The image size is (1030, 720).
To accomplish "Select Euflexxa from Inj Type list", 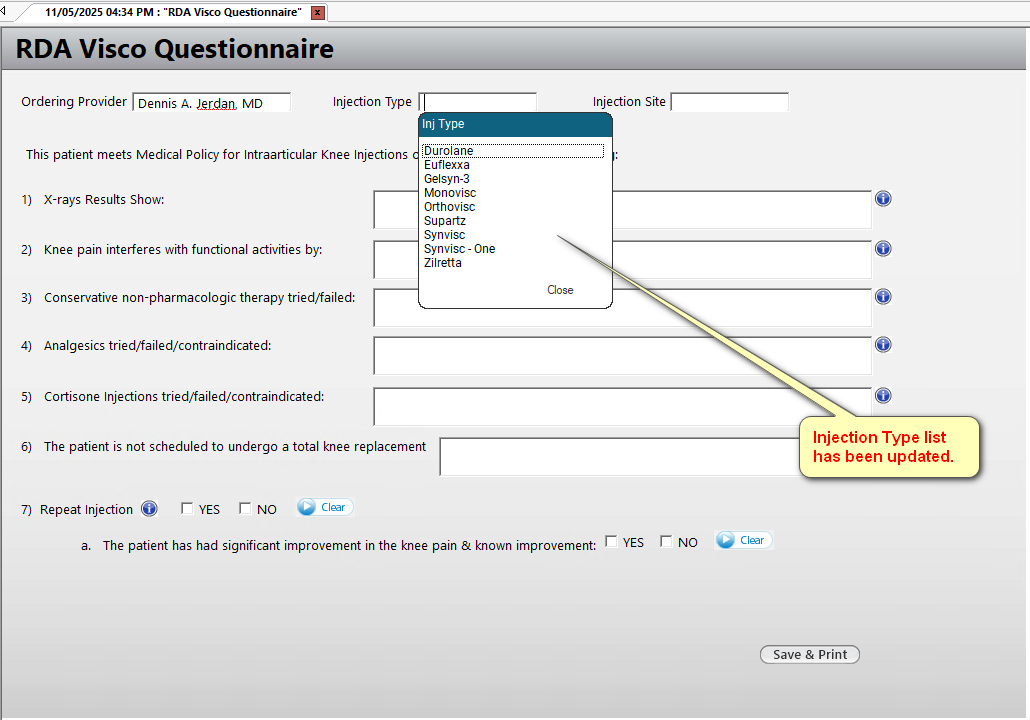I will point(447,165).
